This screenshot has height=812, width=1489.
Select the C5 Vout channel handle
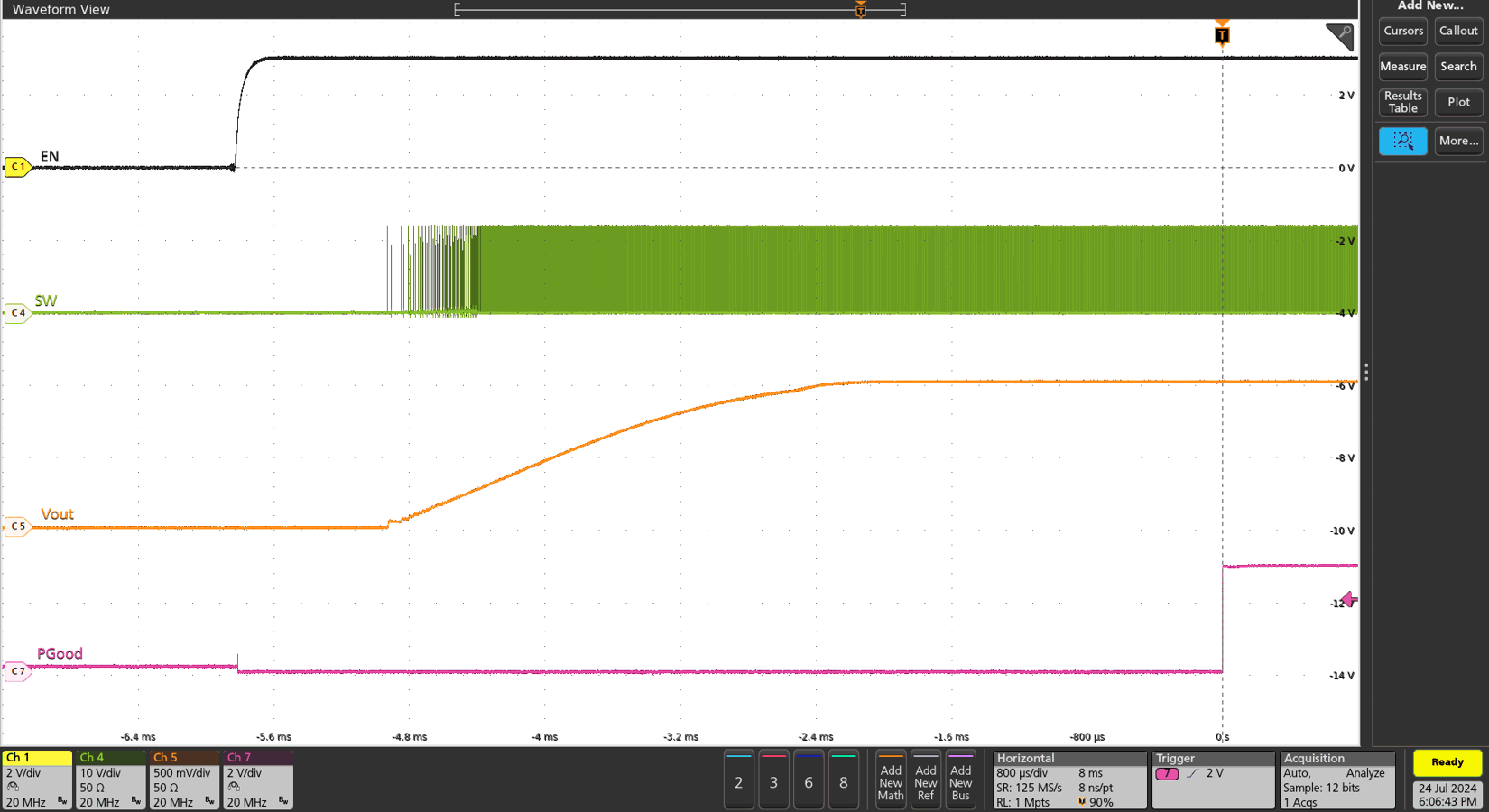(18, 526)
